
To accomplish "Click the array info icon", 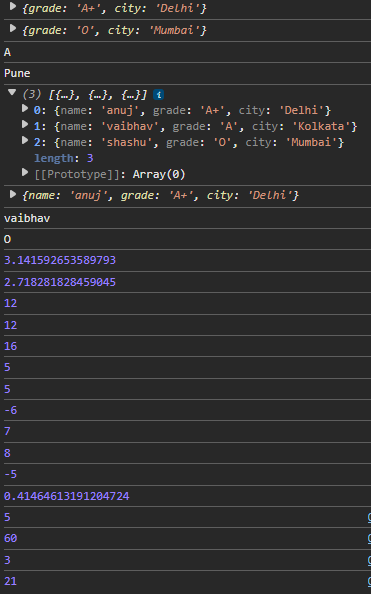I will click(158, 95).
